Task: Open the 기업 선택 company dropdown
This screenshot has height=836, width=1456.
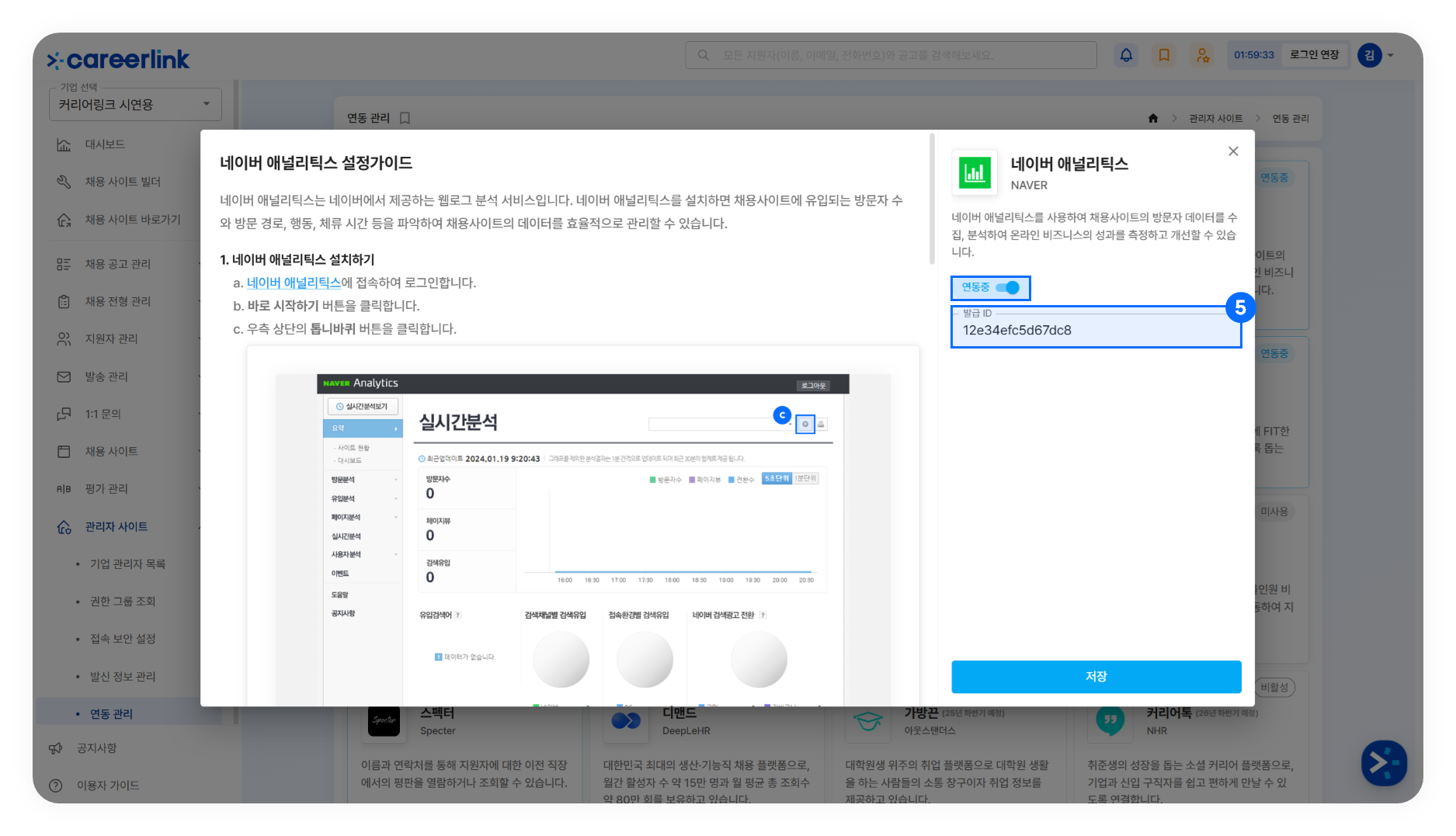Action: tap(135, 104)
